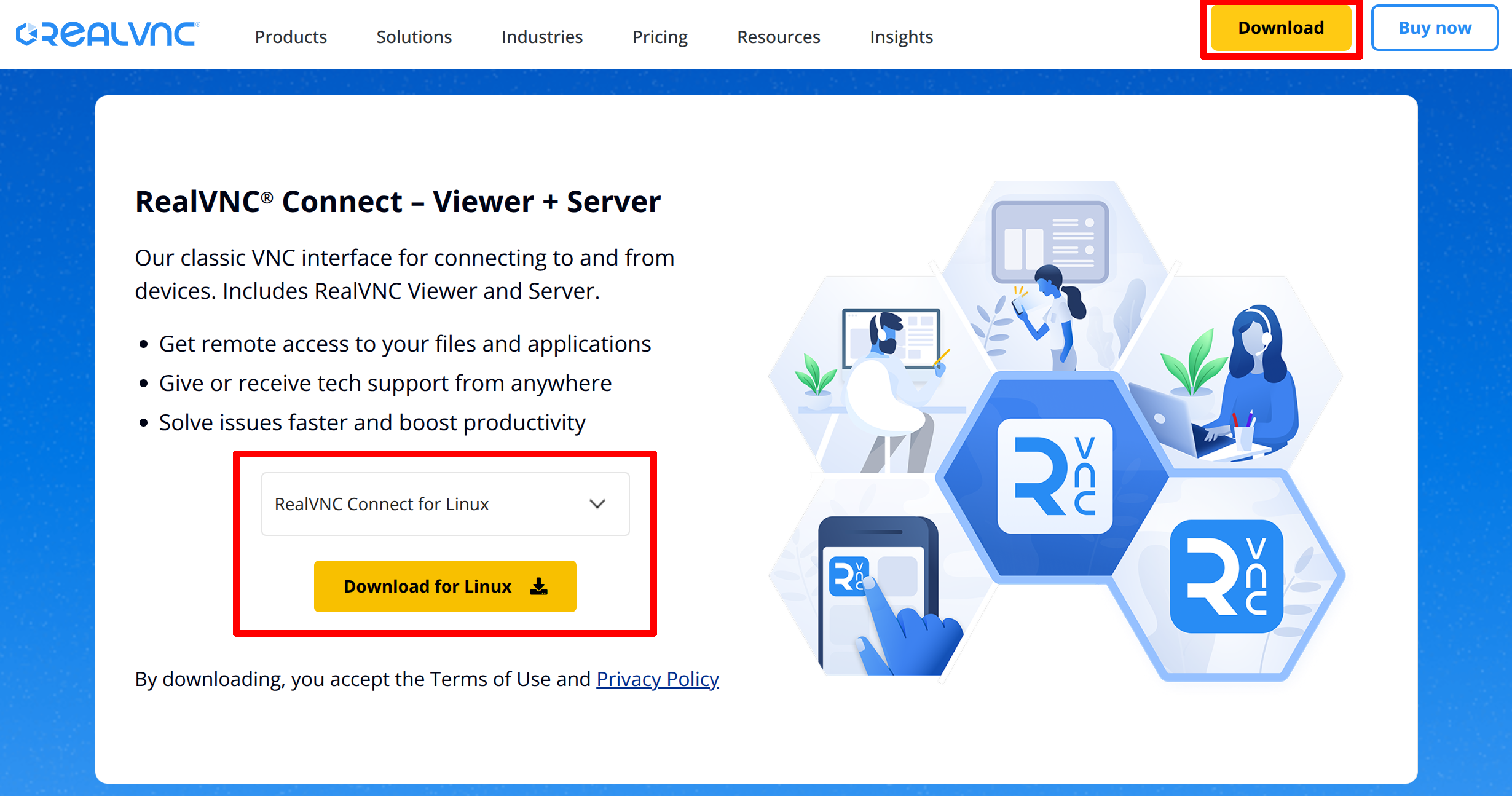Image resolution: width=1512 pixels, height=796 pixels.
Task: Click the small RVNC icon on phone illustration
Action: click(x=847, y=576)
